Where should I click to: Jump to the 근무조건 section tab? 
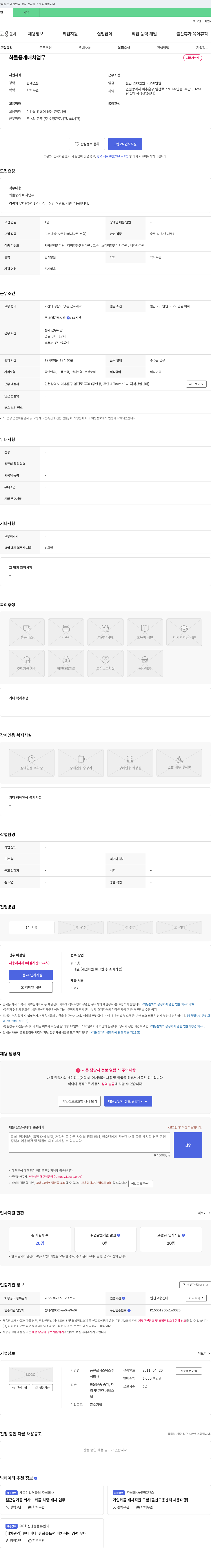45,47
